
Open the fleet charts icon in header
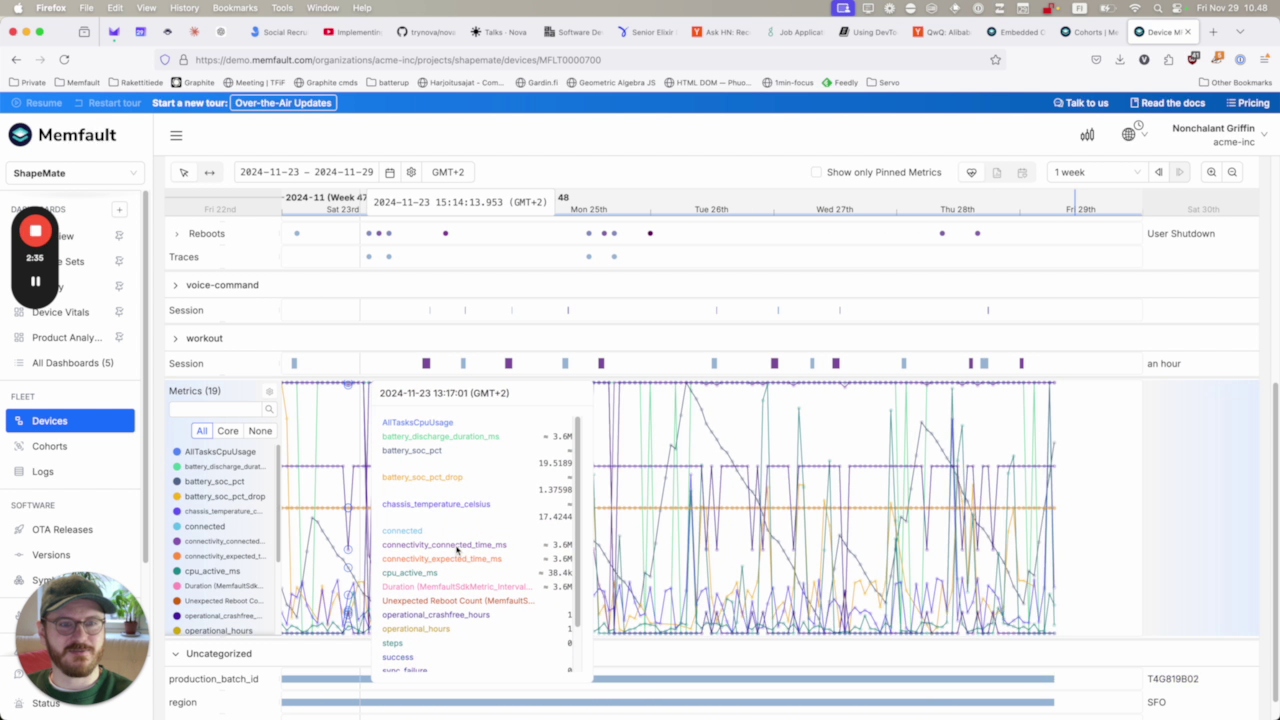[1087, 135]
